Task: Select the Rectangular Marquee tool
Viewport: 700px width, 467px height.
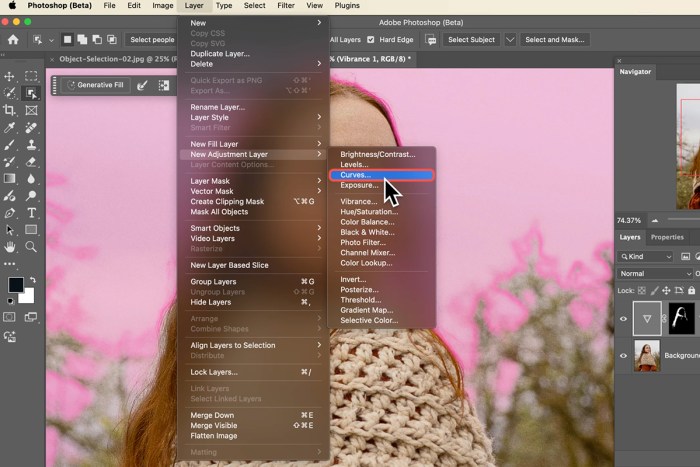Action: tap(31, 76)
